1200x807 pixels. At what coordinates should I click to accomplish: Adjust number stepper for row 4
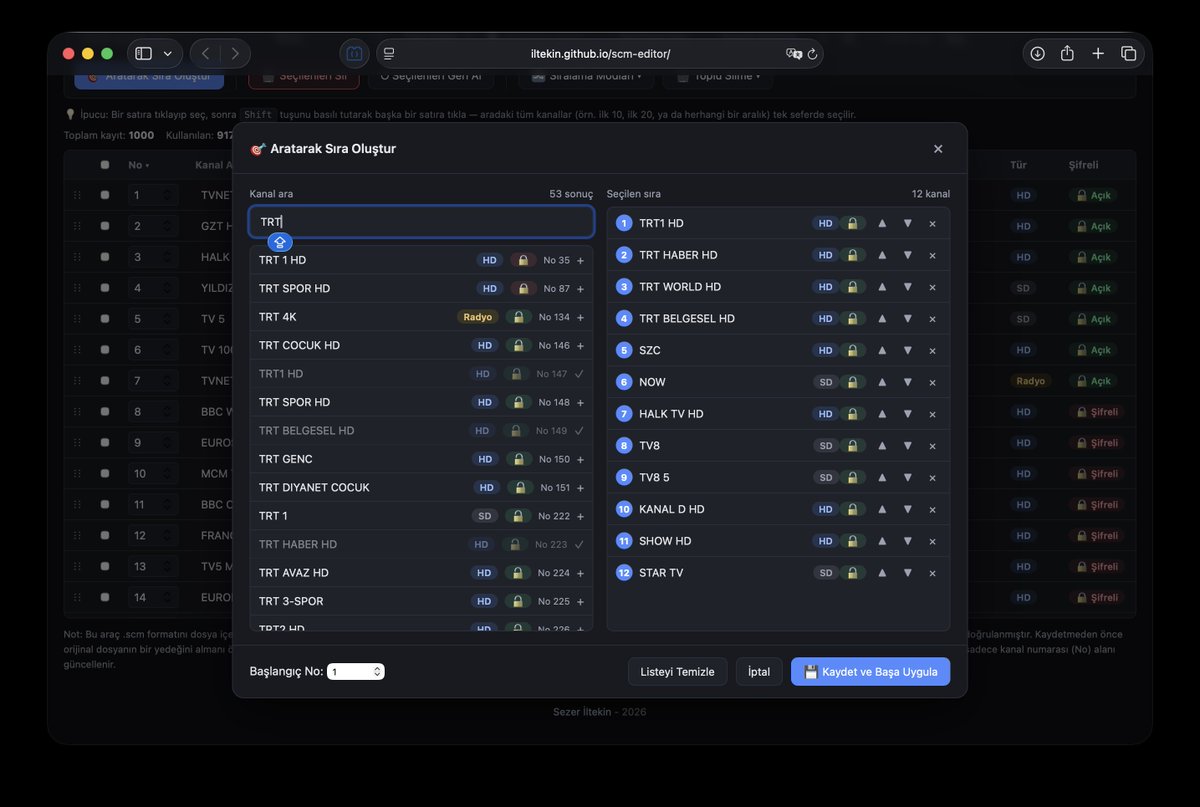(x=167, y=288)
